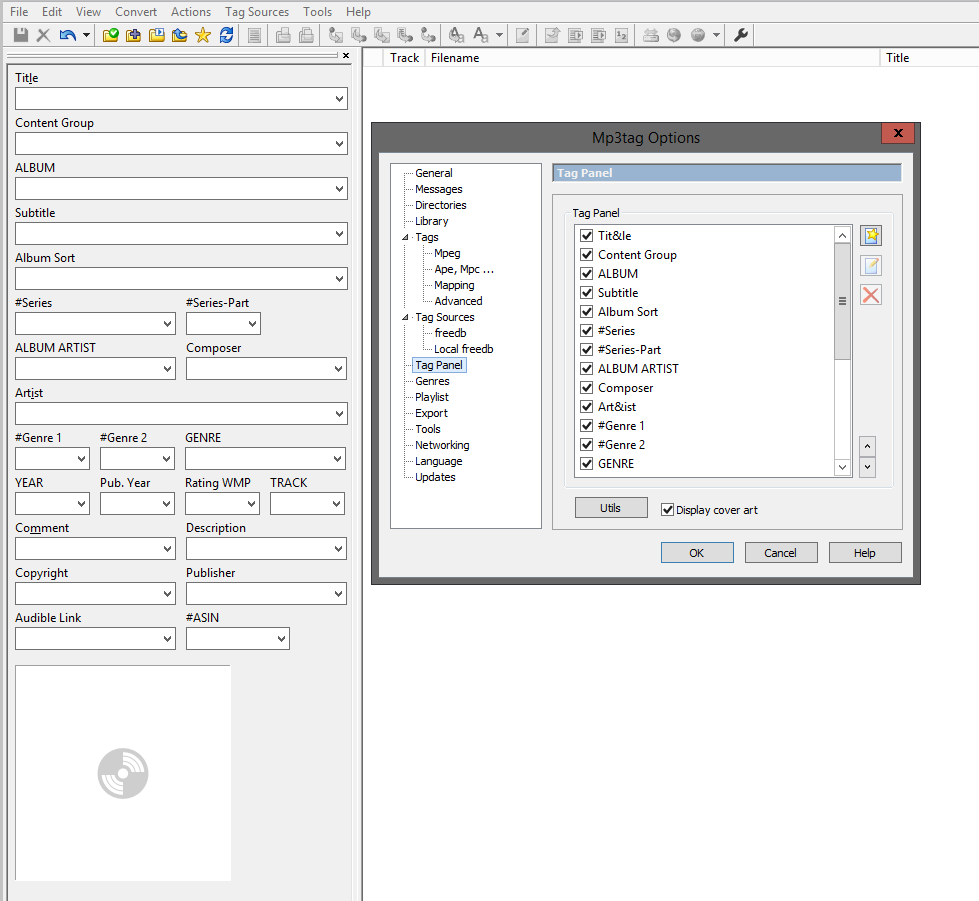Toggle the Subtitle field checkbox

586,292
